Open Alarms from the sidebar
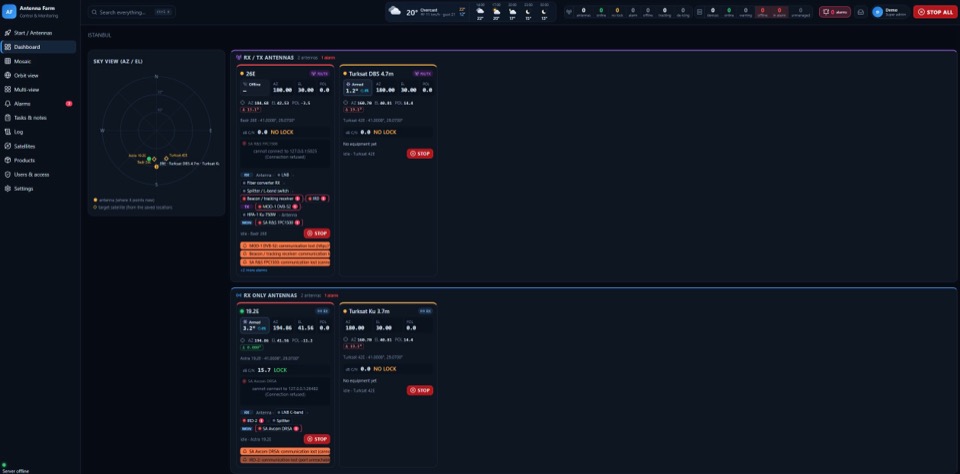The width and height of the screenshot is (960, 474). (x=39, y=103)
